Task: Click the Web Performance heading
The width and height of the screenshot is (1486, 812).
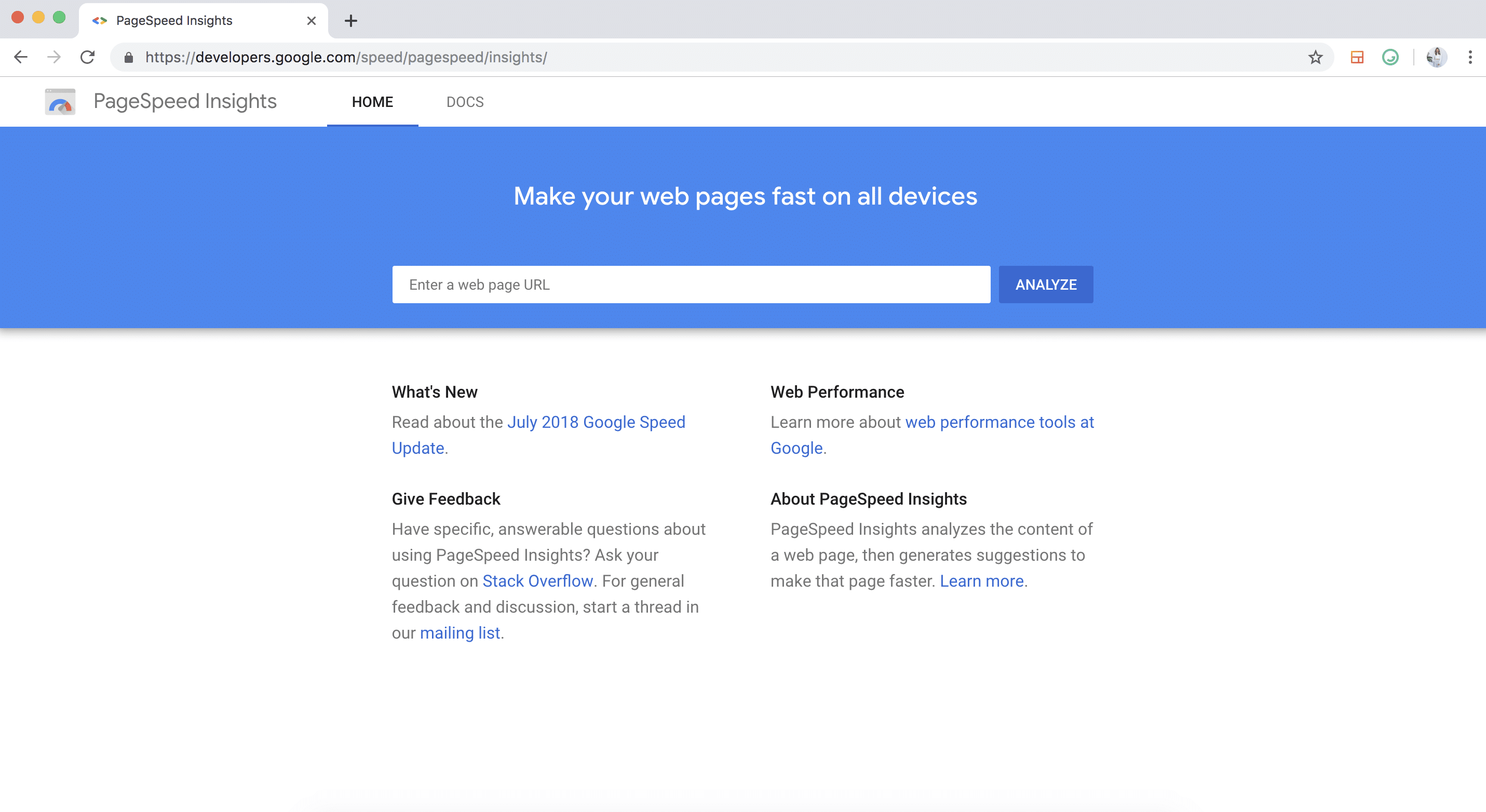Action: pyautogui.click(x=837, y=392)
